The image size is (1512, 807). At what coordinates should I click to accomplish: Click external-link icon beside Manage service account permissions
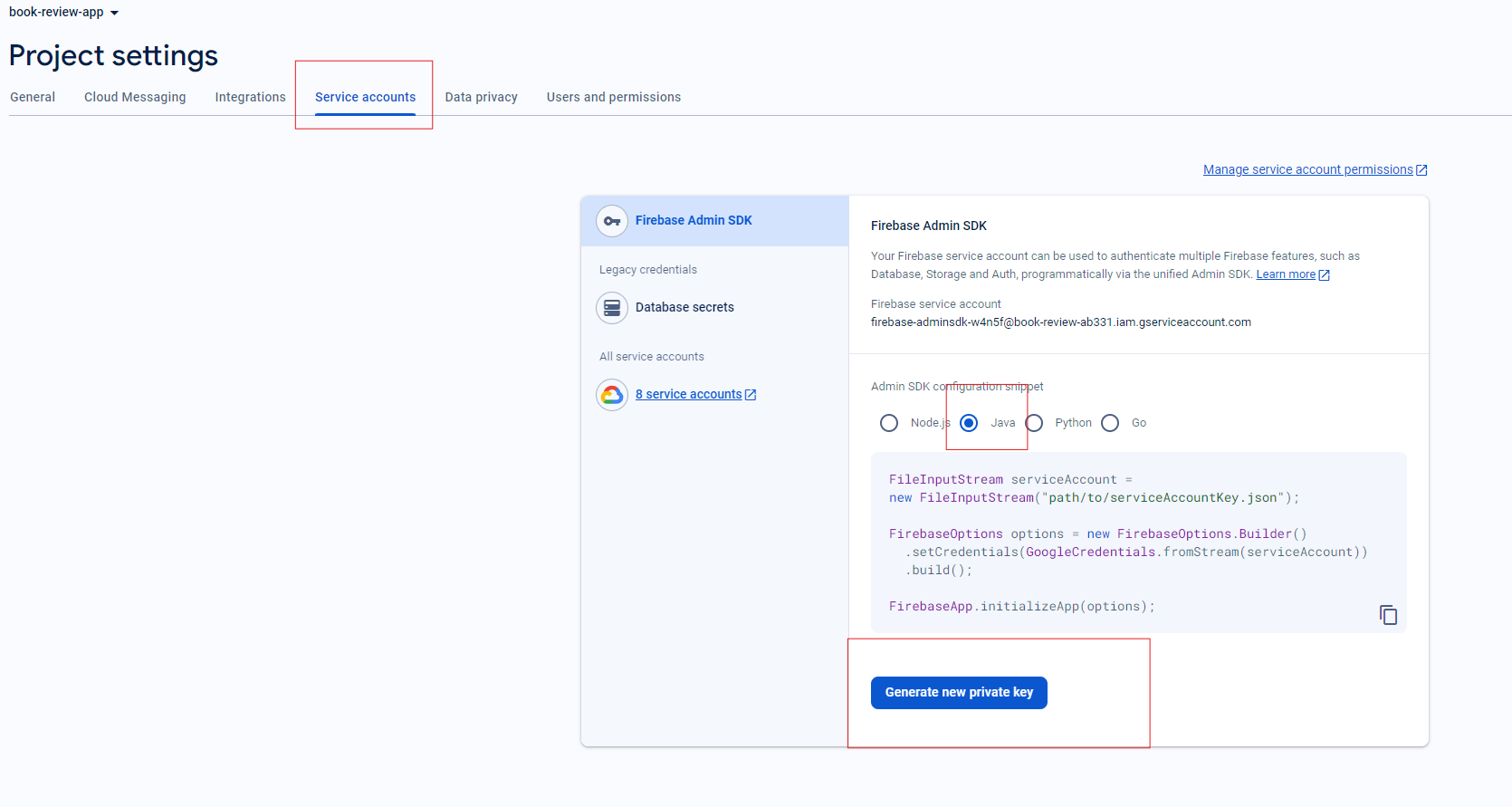(x=1421, y=170)
